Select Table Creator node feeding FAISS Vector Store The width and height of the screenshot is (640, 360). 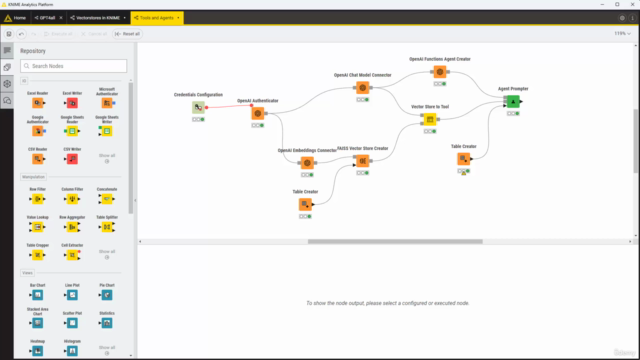pyautogui.click(x=305, y=204)
